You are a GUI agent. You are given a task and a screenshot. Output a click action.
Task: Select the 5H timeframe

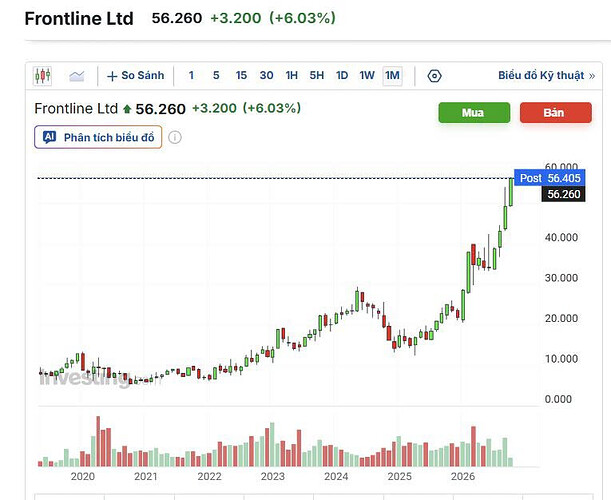point(316,76)
